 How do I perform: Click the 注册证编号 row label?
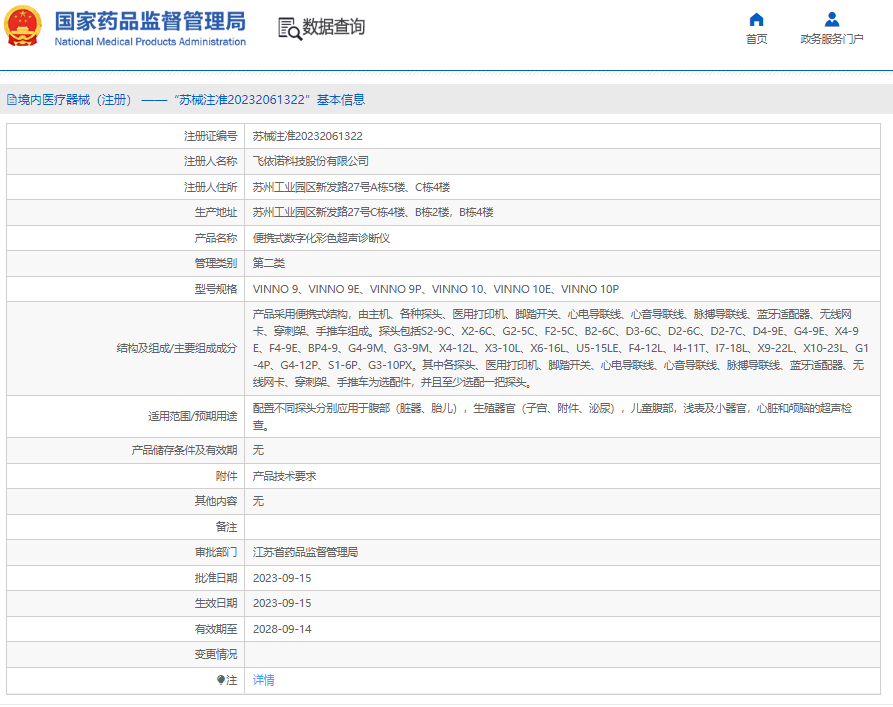[210, 136]
